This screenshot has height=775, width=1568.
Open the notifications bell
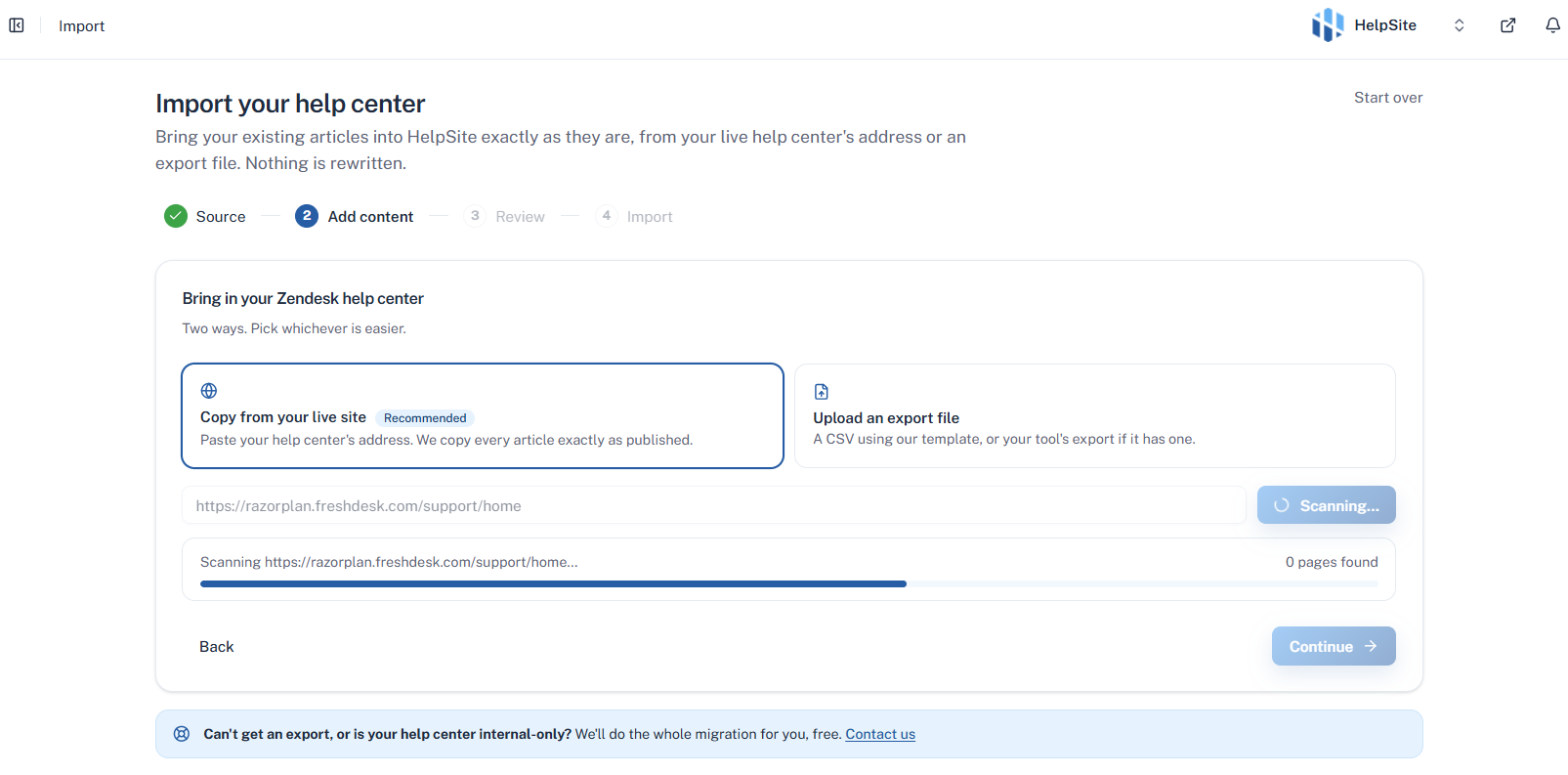pos(1552,25)
